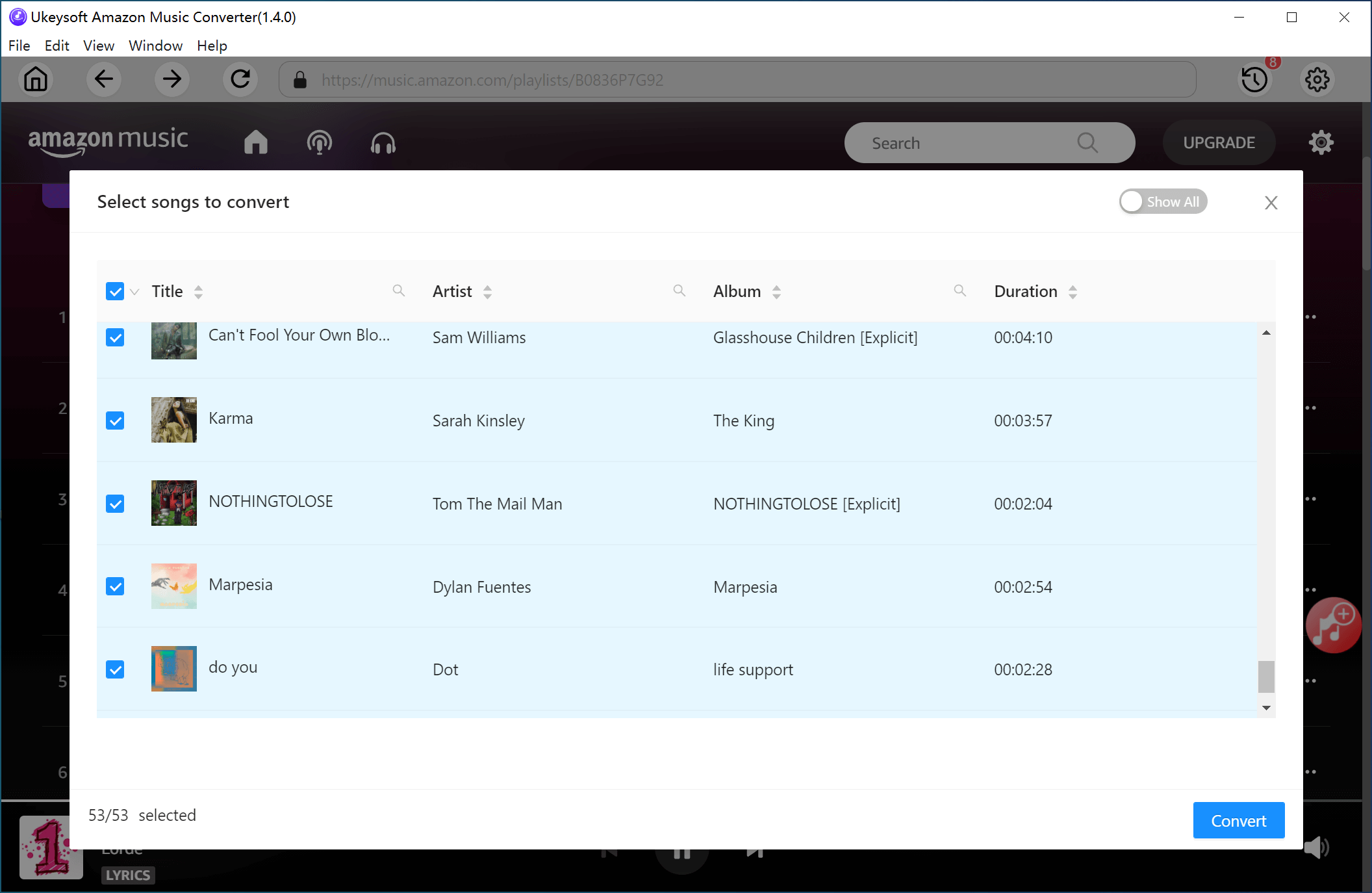Search within the Title column

(398, 291)
